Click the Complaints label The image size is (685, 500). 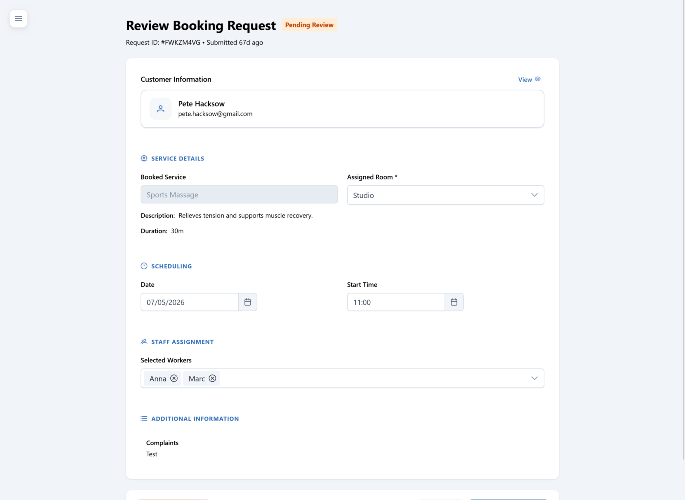point(162,443)
